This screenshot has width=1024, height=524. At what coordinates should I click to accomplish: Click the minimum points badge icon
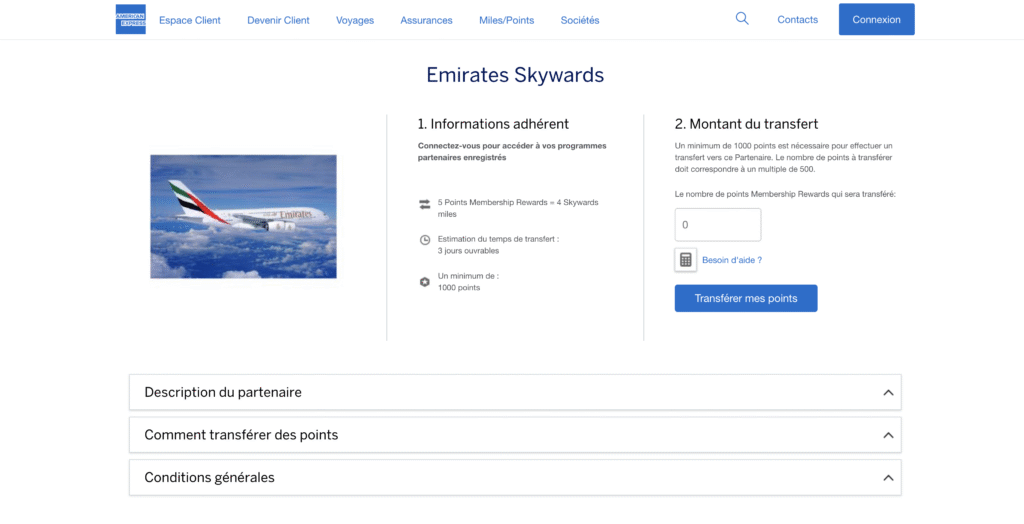click(424, 282)
